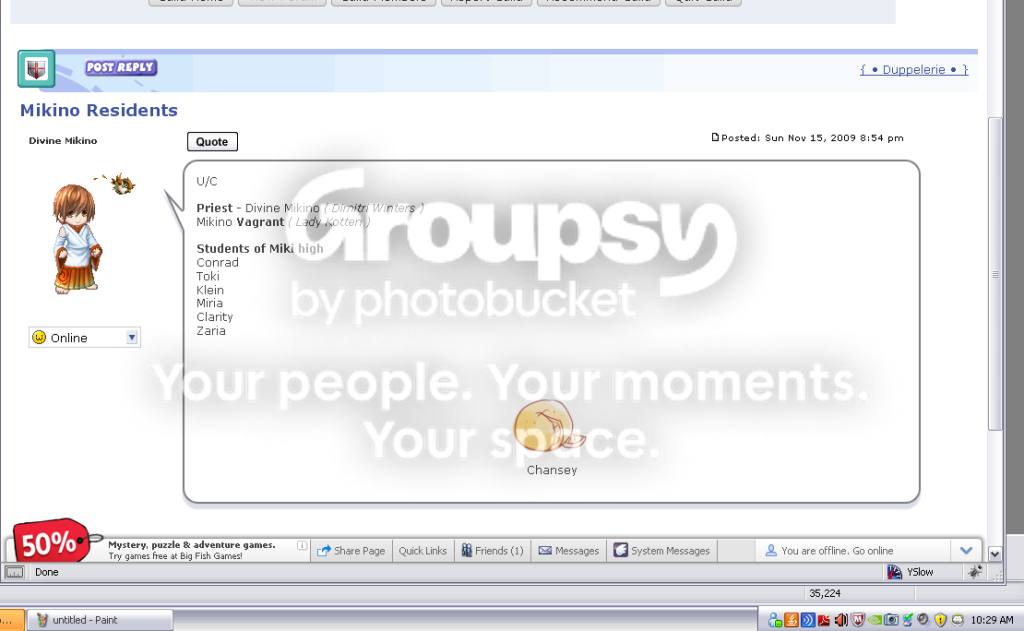Viewport: 1024px width, 631px height.
Task: Click the Conrad name in the post
Action: click(x=217, y=263)
